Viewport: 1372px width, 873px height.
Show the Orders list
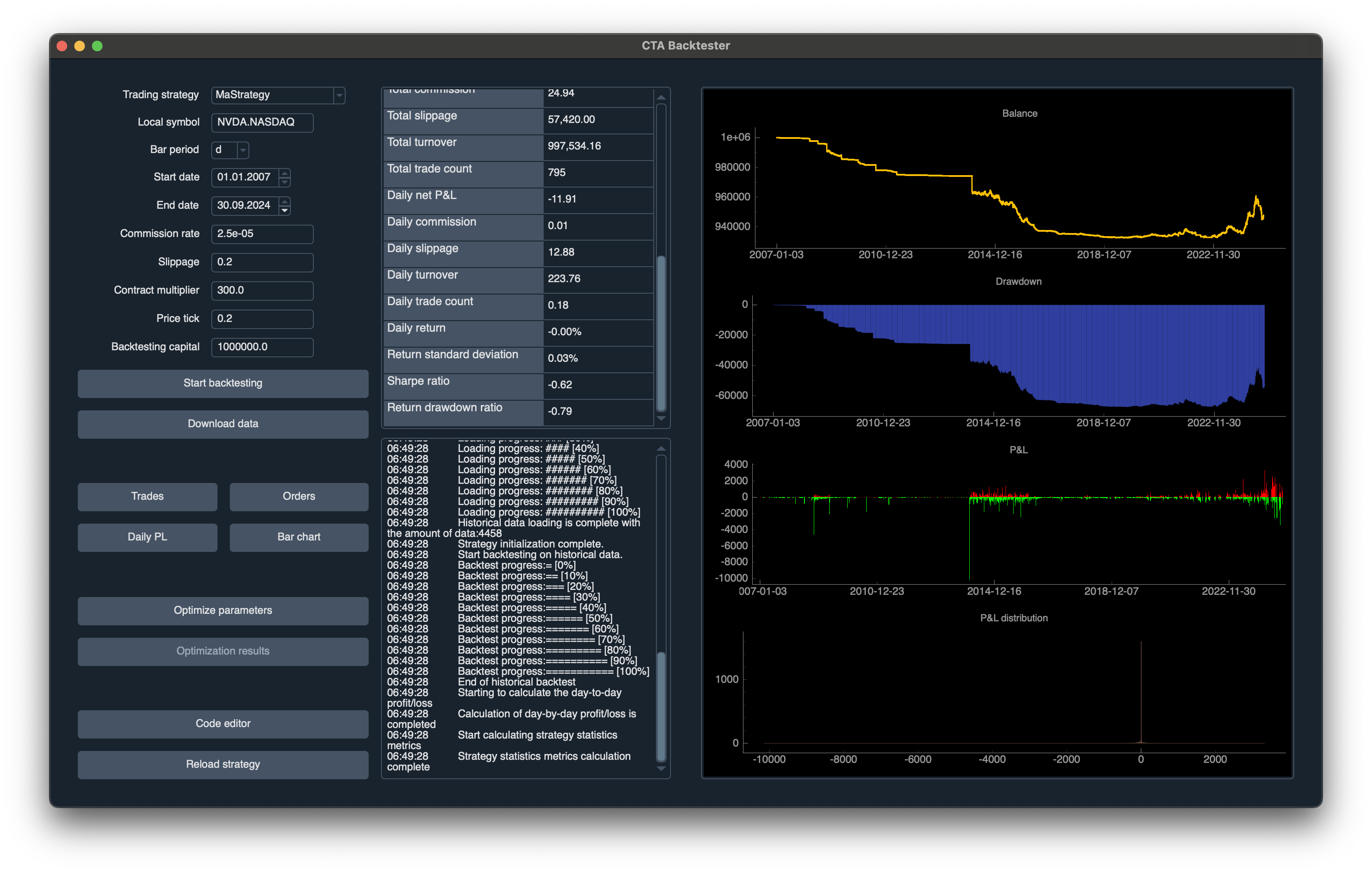click(x=298, y=496)
